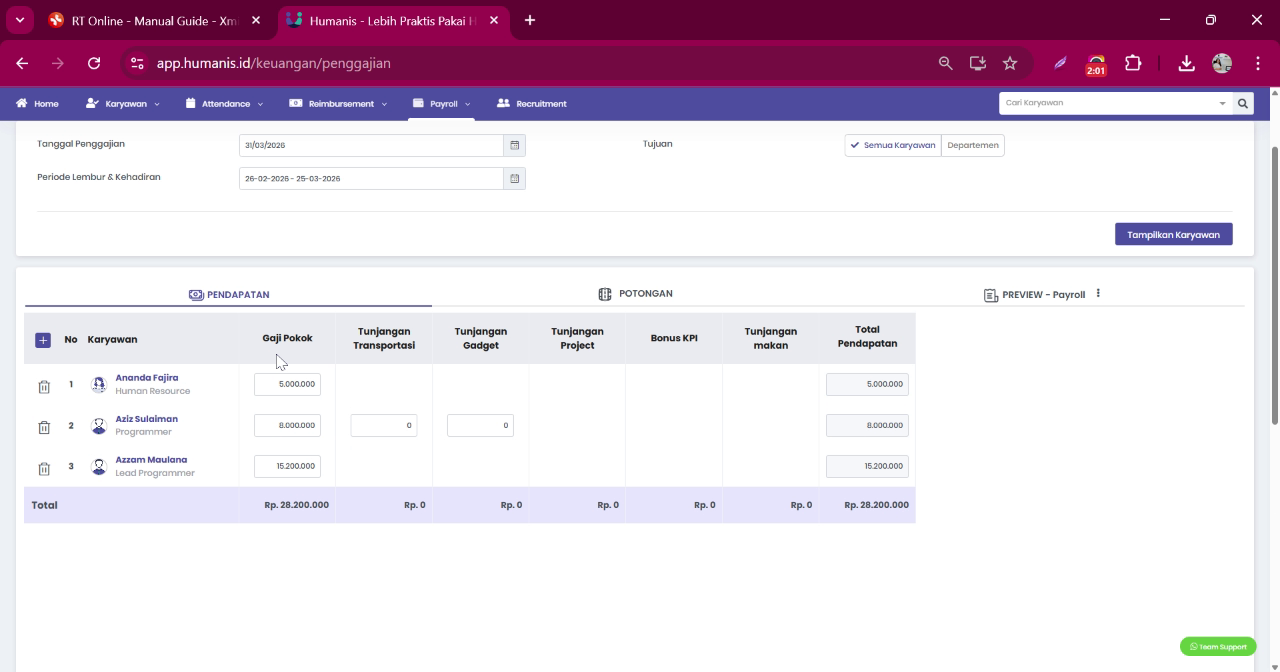Open Ananda Fajira's employee link
This screenshot has height=672, width=1280.
pyautogui.click(x=146, y=378)
